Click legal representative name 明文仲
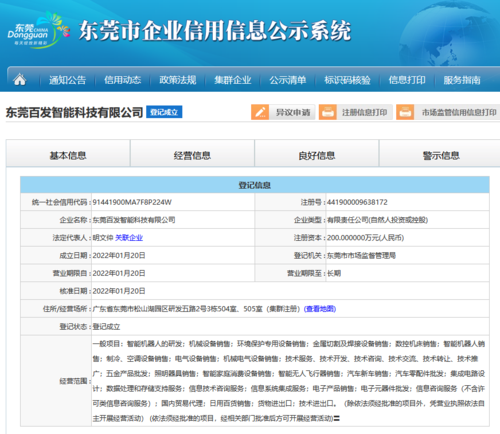 pyautogui.click(x=103, y=238)
